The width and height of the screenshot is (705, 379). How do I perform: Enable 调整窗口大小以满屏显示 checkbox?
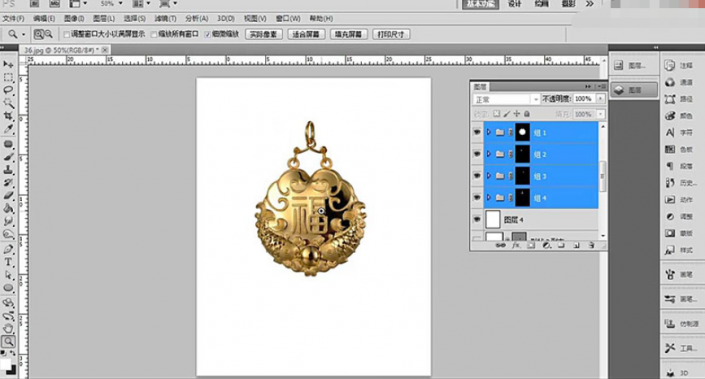tap(67, 35)
